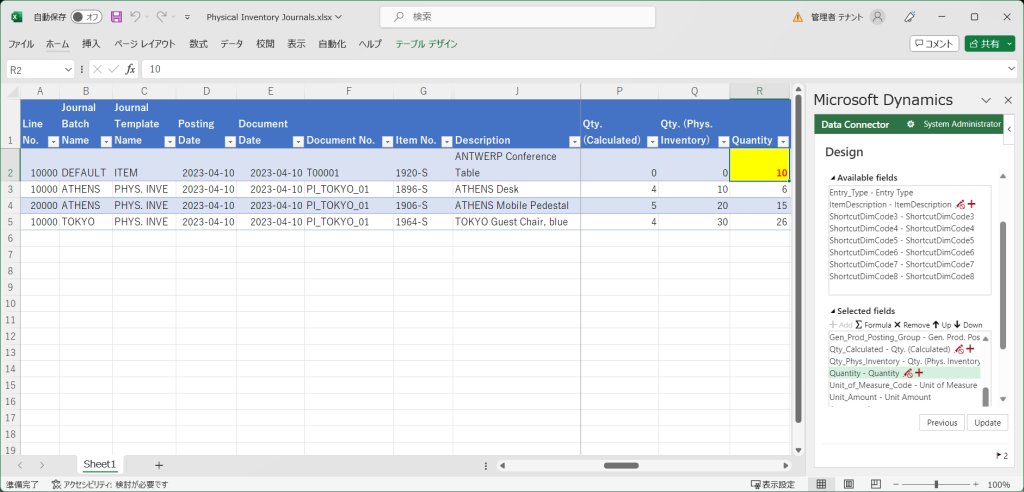
Task: Open the 数式 (Formulas) ribbon tab
Action: tap(199, 44)
